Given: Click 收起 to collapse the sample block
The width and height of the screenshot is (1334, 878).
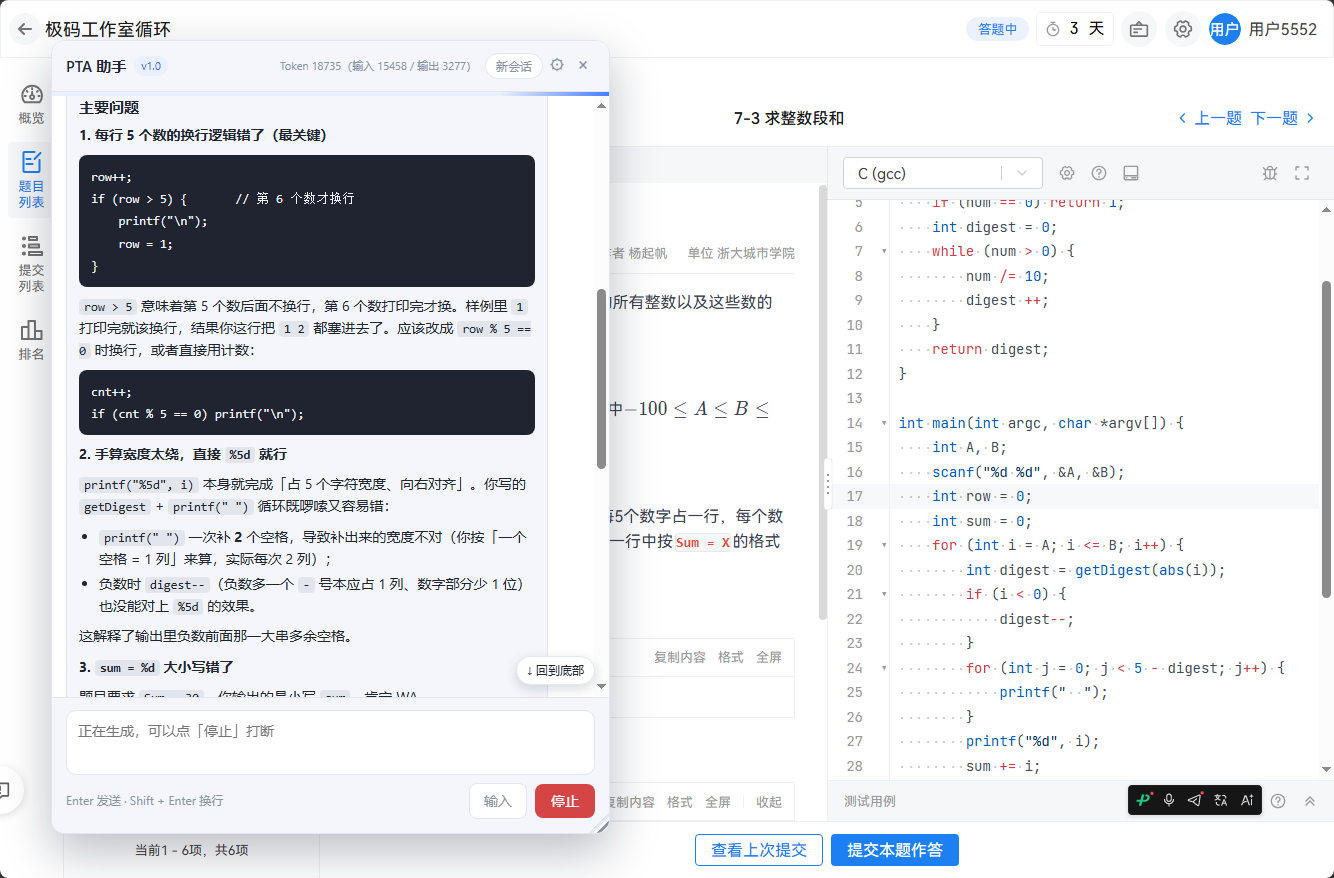Looking at the screenshot, I should [x=769, y=802].
